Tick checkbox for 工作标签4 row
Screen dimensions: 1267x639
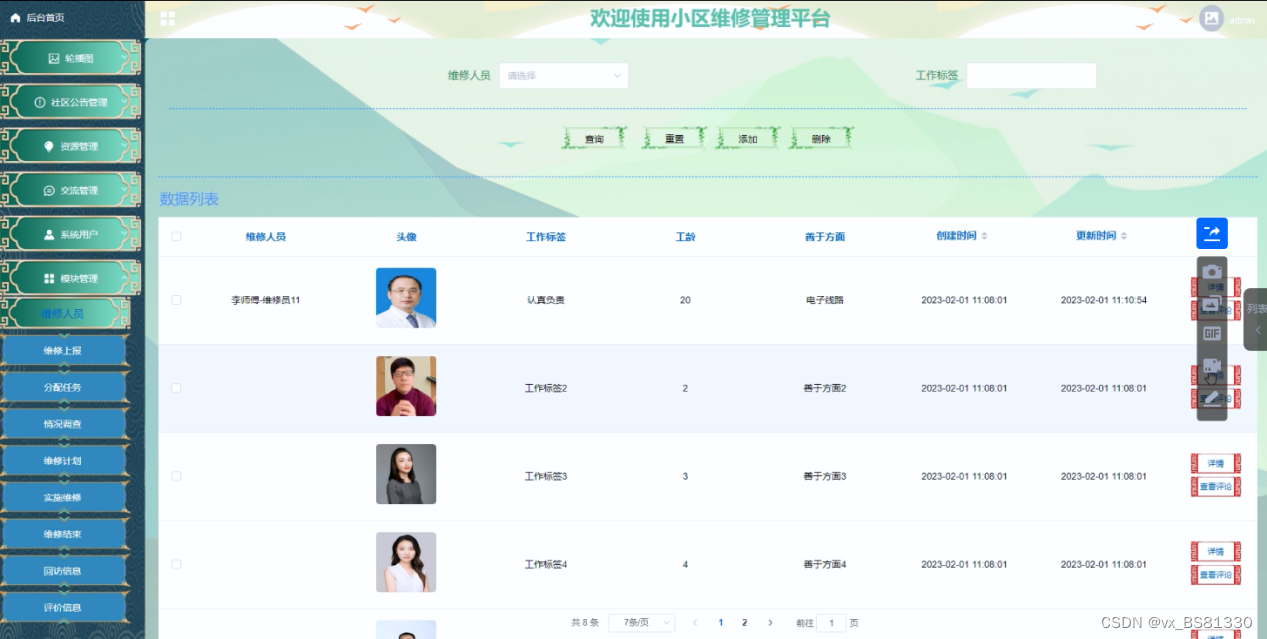[x=176, y=564]
